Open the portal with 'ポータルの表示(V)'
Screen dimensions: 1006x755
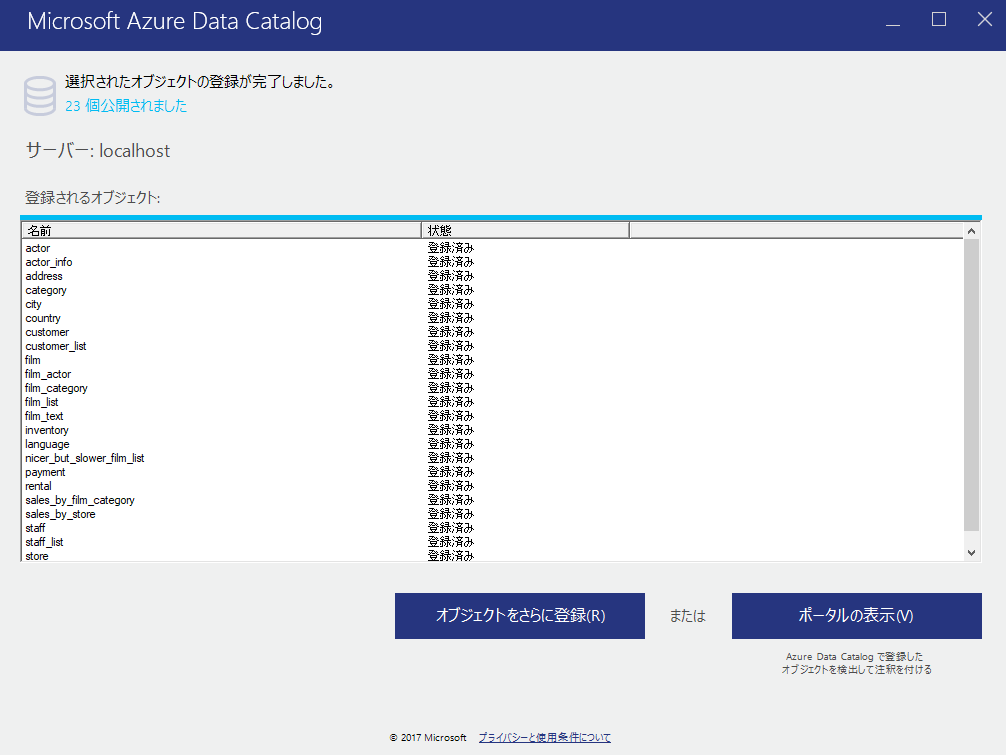(857, 616)
